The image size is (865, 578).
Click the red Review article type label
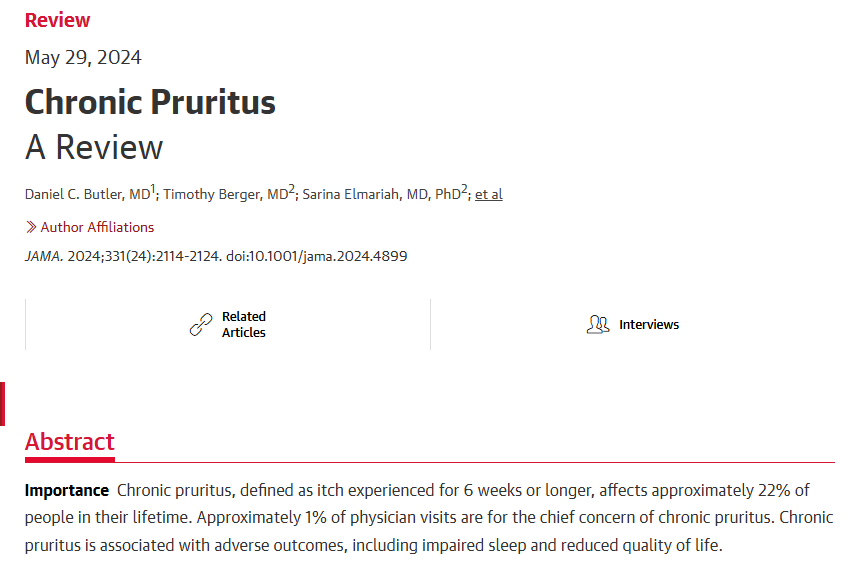point(57,20)
